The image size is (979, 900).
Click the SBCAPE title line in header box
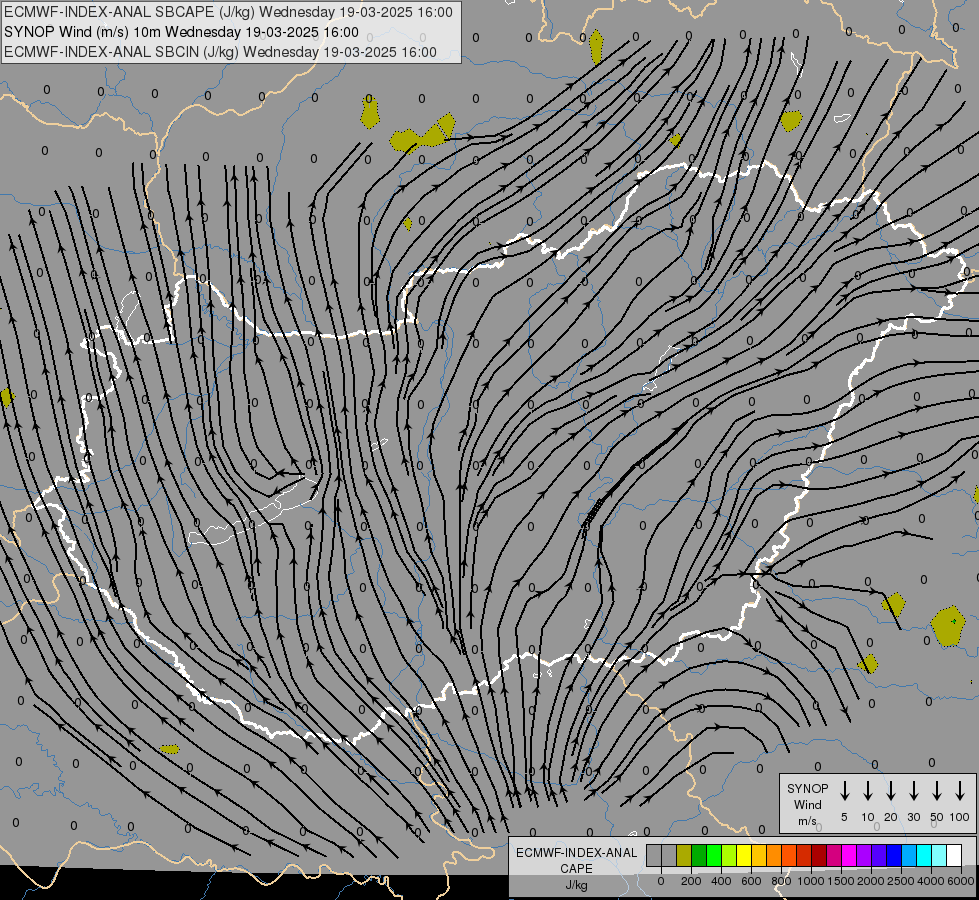pyautogui.click(x=228, y=12)
